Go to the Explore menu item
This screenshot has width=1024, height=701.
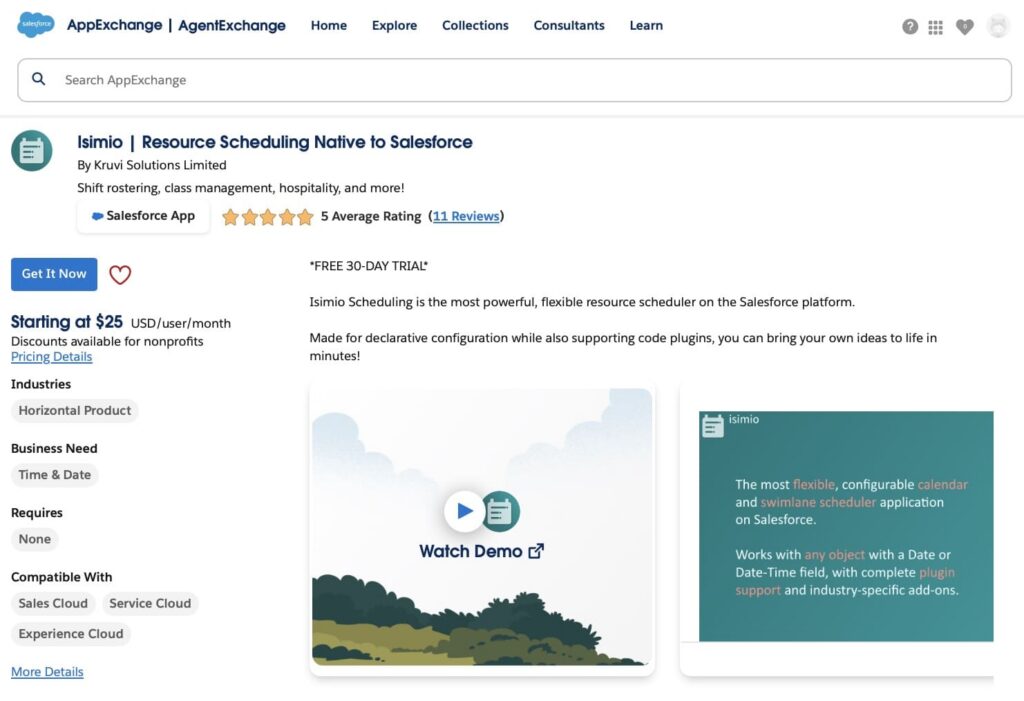click(394, 25)
